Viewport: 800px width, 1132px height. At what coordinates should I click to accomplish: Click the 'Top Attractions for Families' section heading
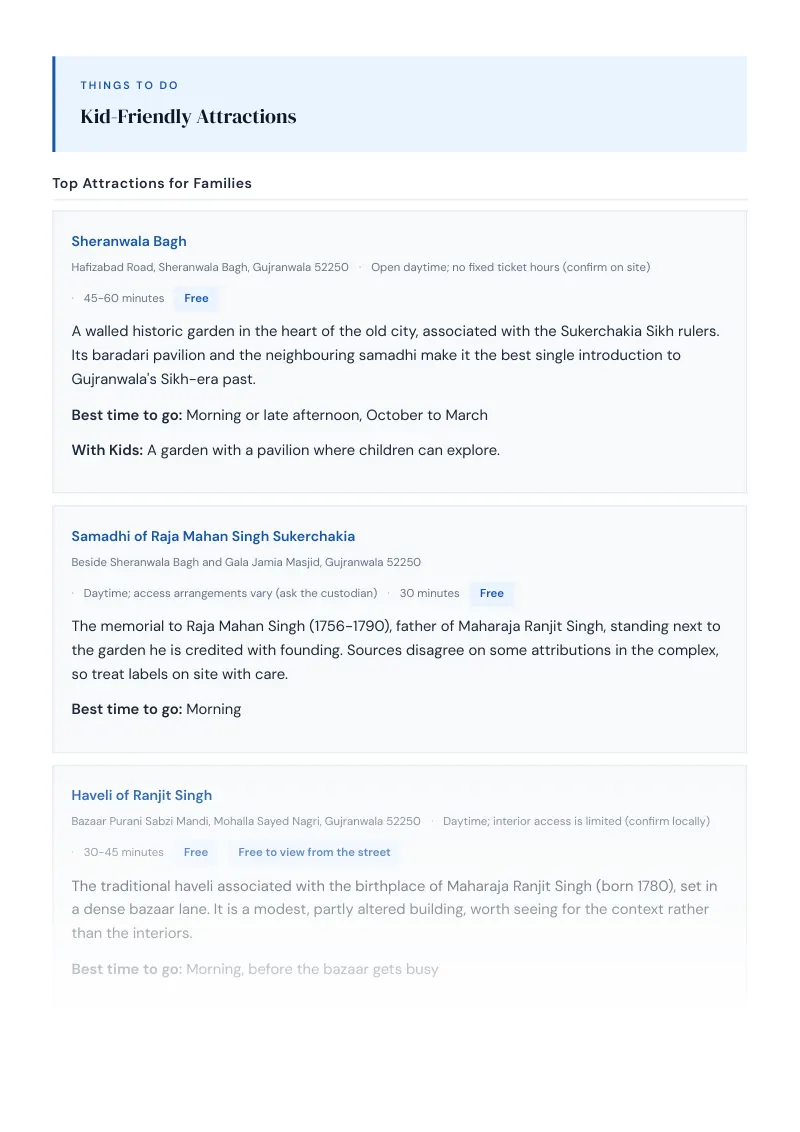(x=152, y=183)
